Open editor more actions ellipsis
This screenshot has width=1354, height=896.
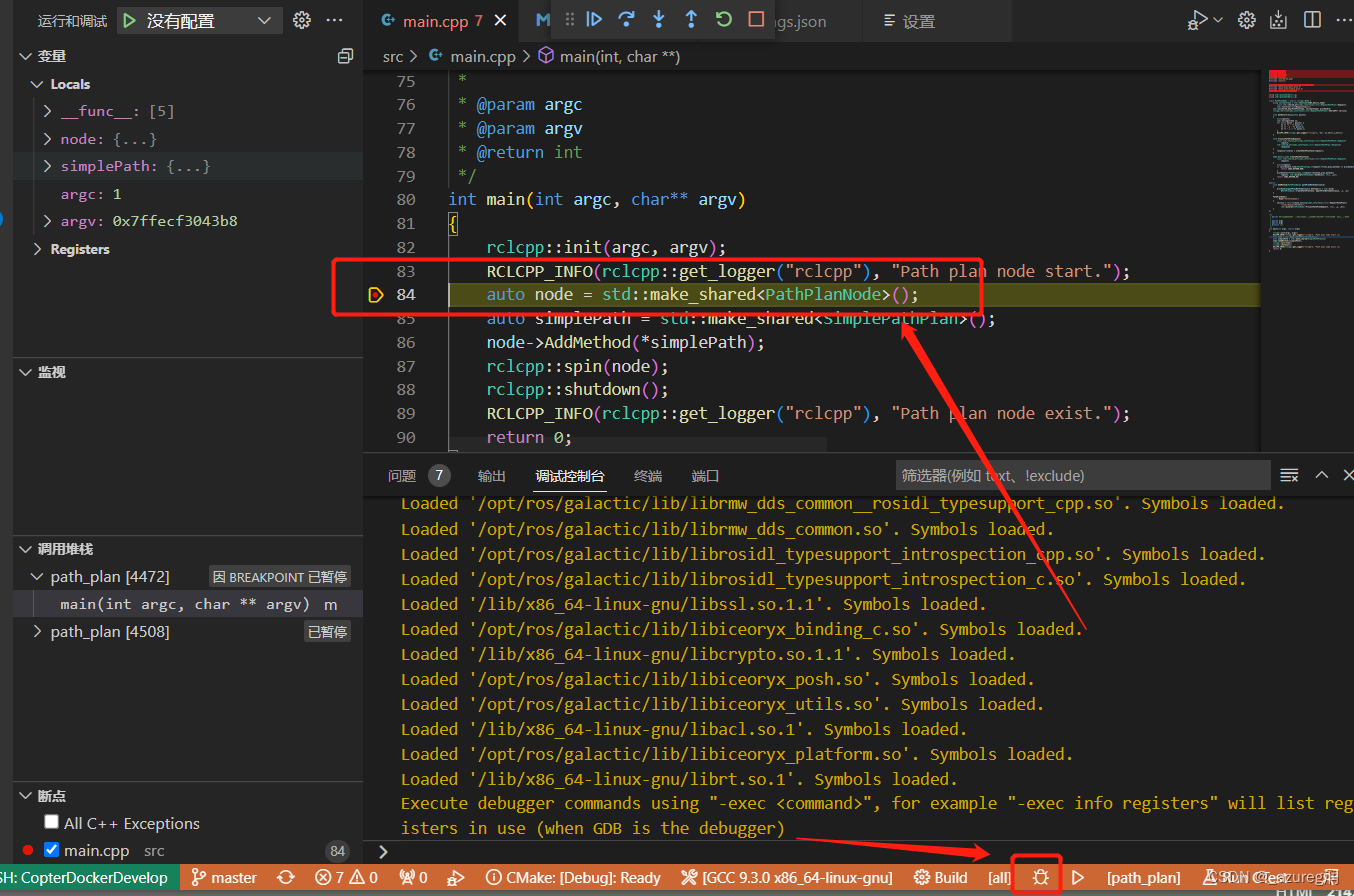coord(1342,20)
